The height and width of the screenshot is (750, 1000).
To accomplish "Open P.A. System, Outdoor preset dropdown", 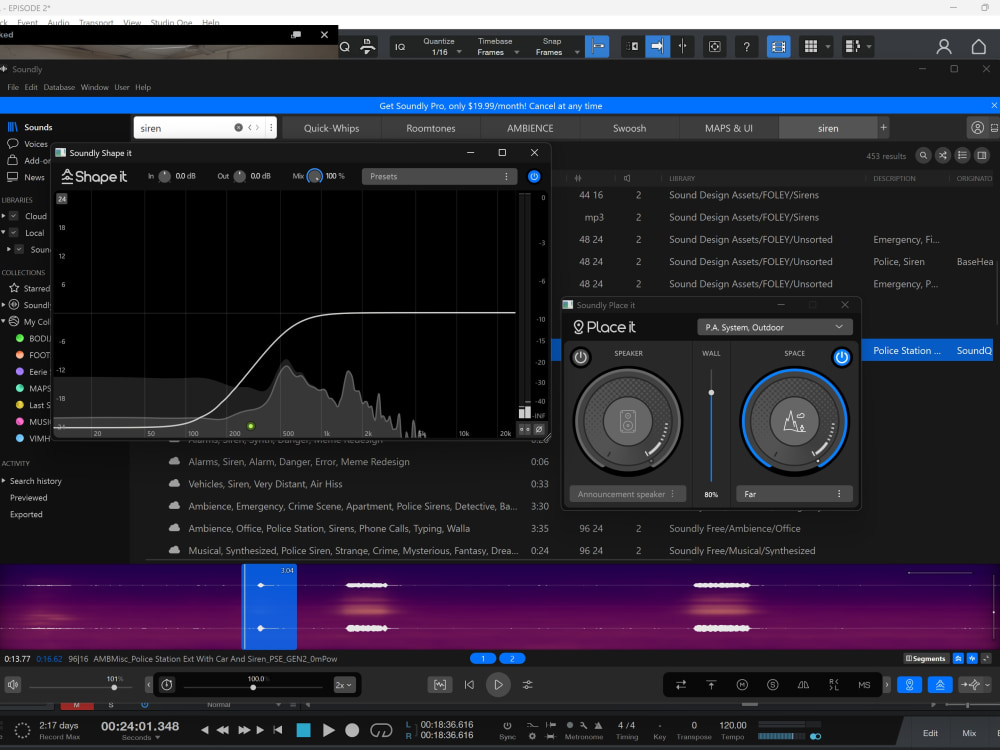I will click(x=774, y=327).
